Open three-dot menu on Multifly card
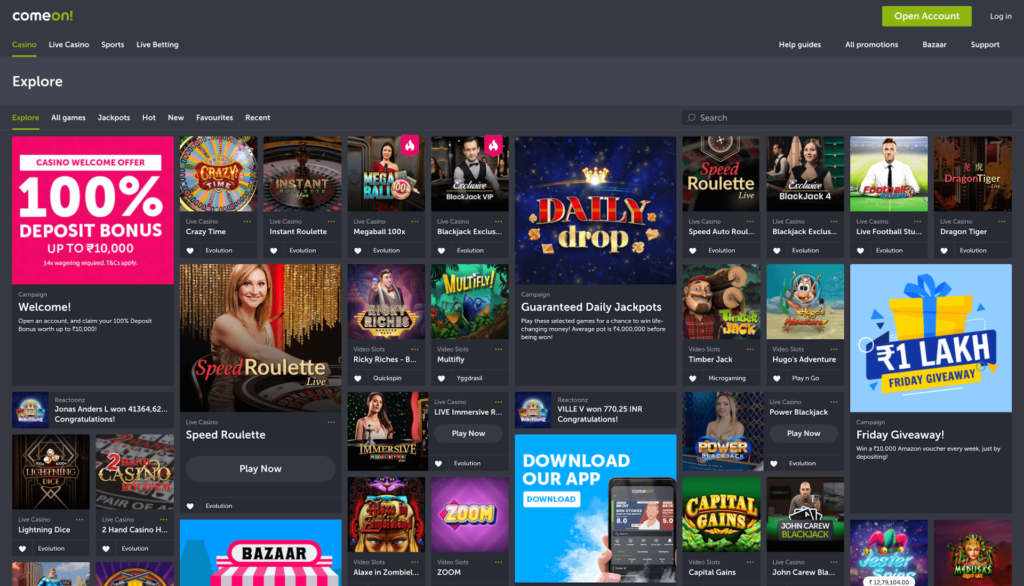1024x586 pixels. pos(498,349)
